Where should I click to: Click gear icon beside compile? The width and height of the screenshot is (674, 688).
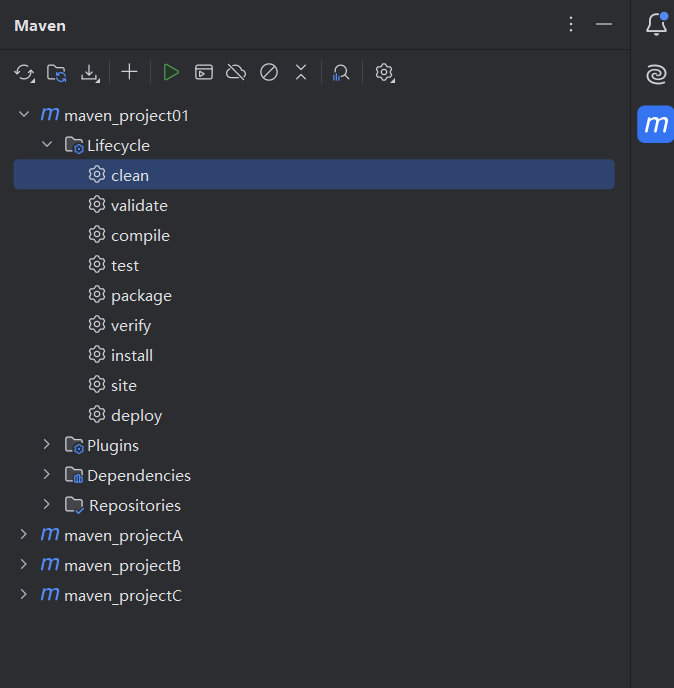(97, 235)
